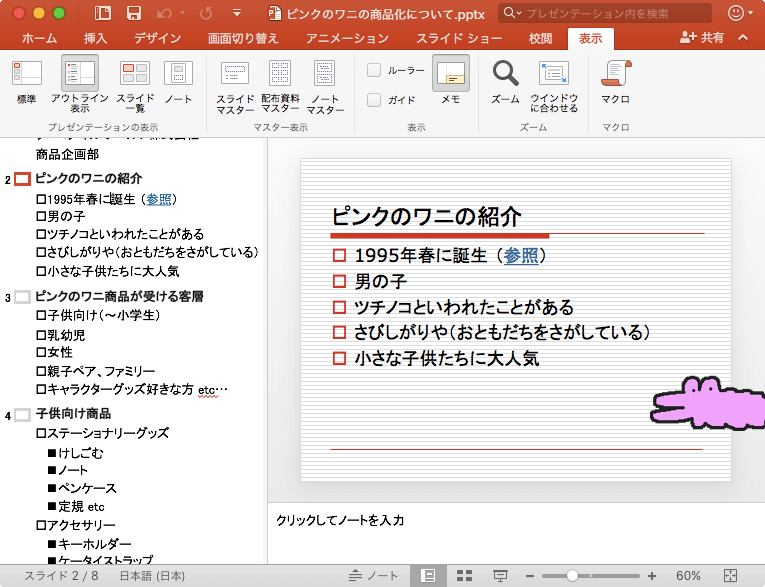765x587 pixels.
Task: Click the Undo arrow icon
Action: (x=164, y=13)
